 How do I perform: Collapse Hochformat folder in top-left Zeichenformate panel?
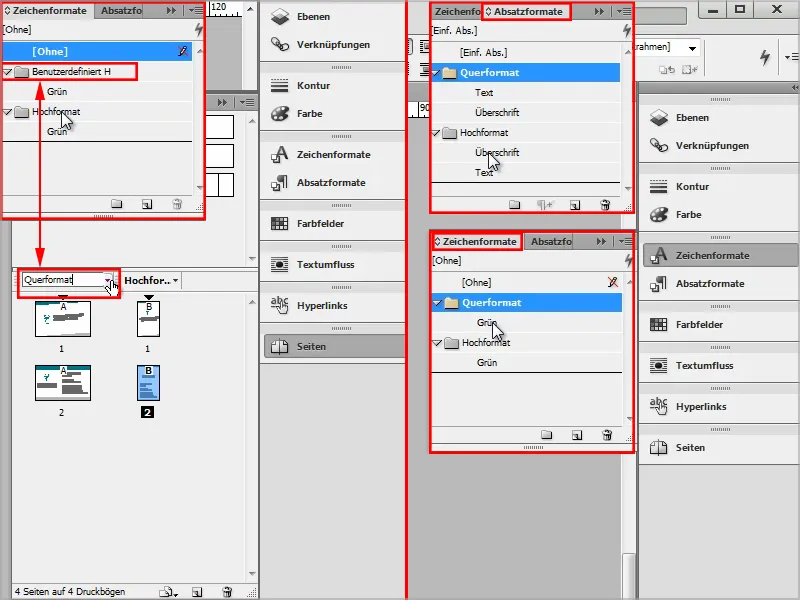coord(7,112)
